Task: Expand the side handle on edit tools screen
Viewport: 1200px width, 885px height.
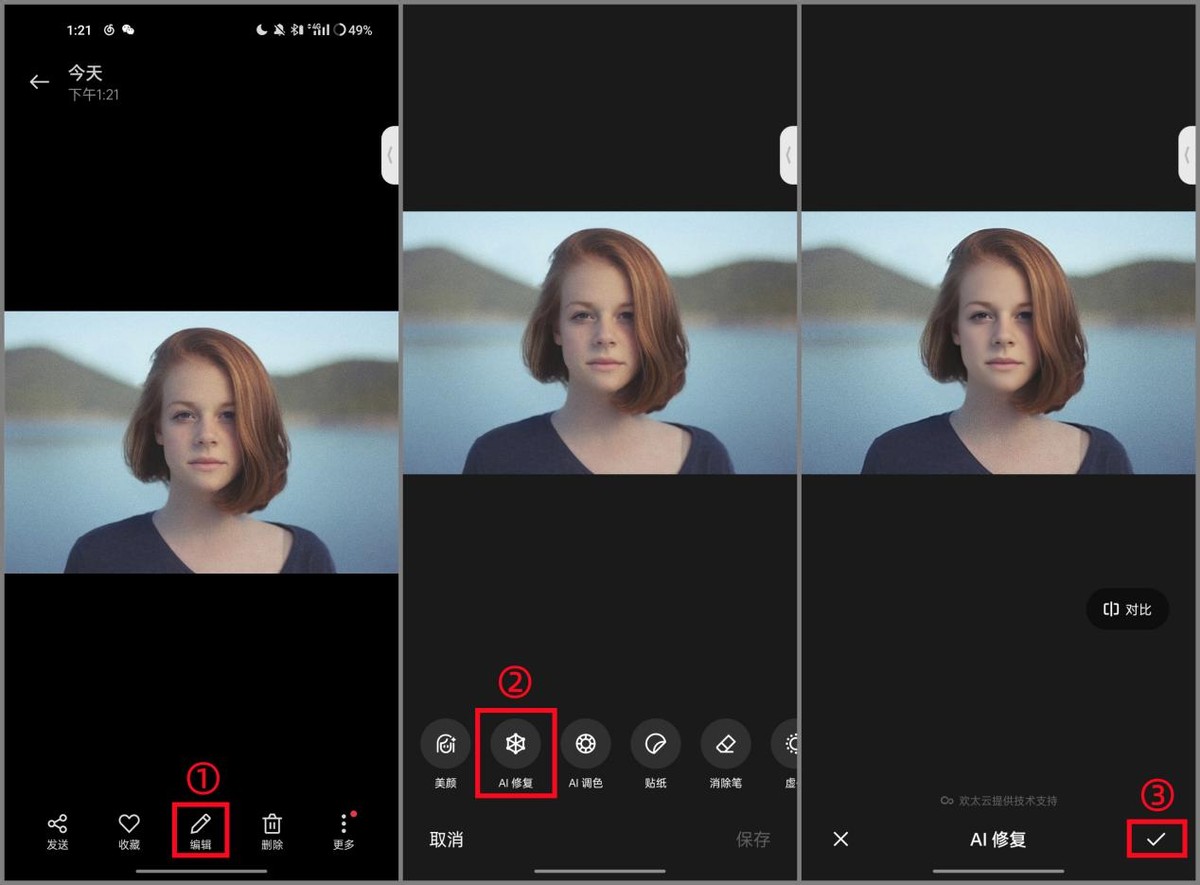Action: pyautogui.click(x=788, y=155)
